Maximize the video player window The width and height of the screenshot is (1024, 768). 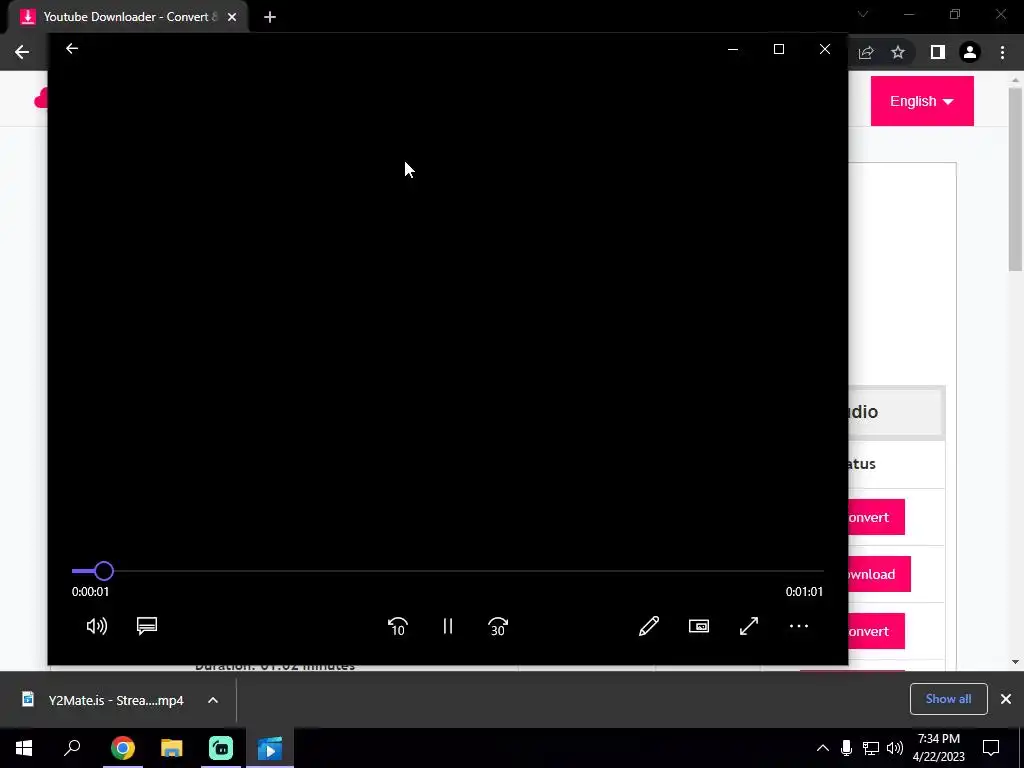778,49
